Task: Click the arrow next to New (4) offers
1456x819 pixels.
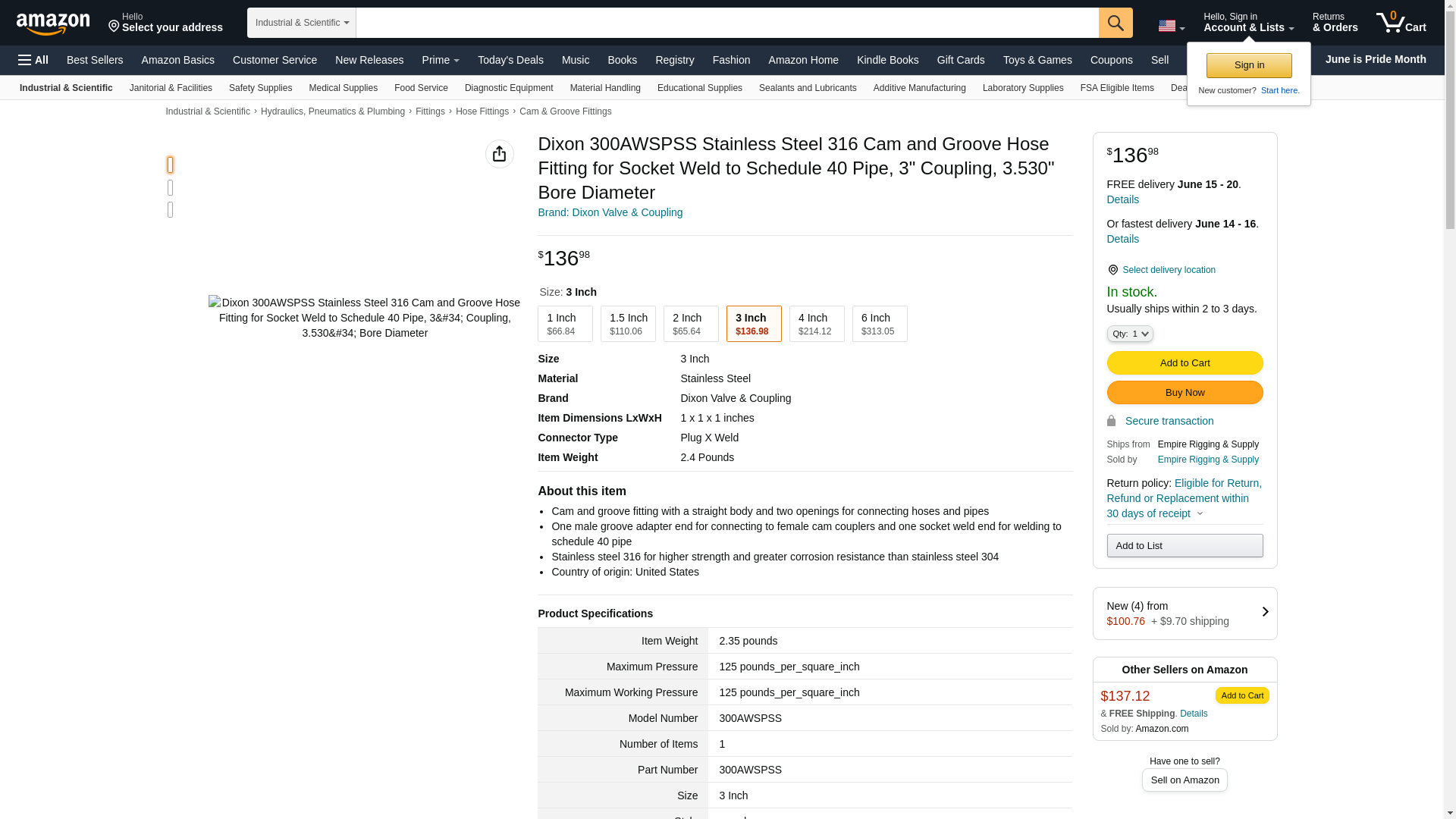Action: pos(1264,612)
